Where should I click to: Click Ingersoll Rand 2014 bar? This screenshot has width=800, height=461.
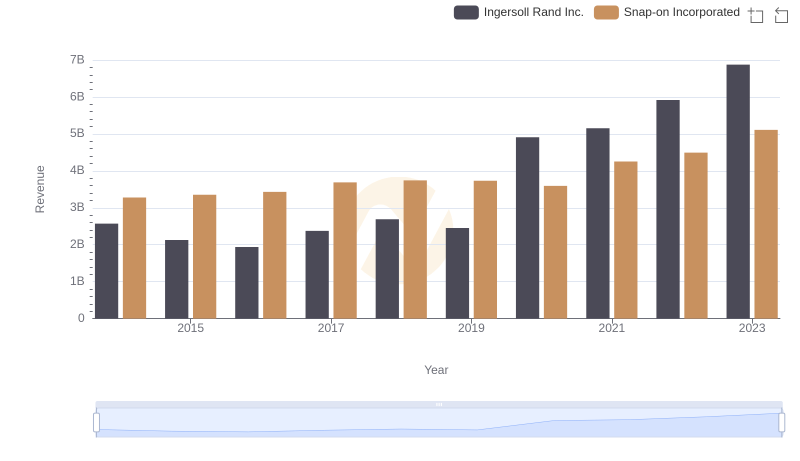(107, 271)
